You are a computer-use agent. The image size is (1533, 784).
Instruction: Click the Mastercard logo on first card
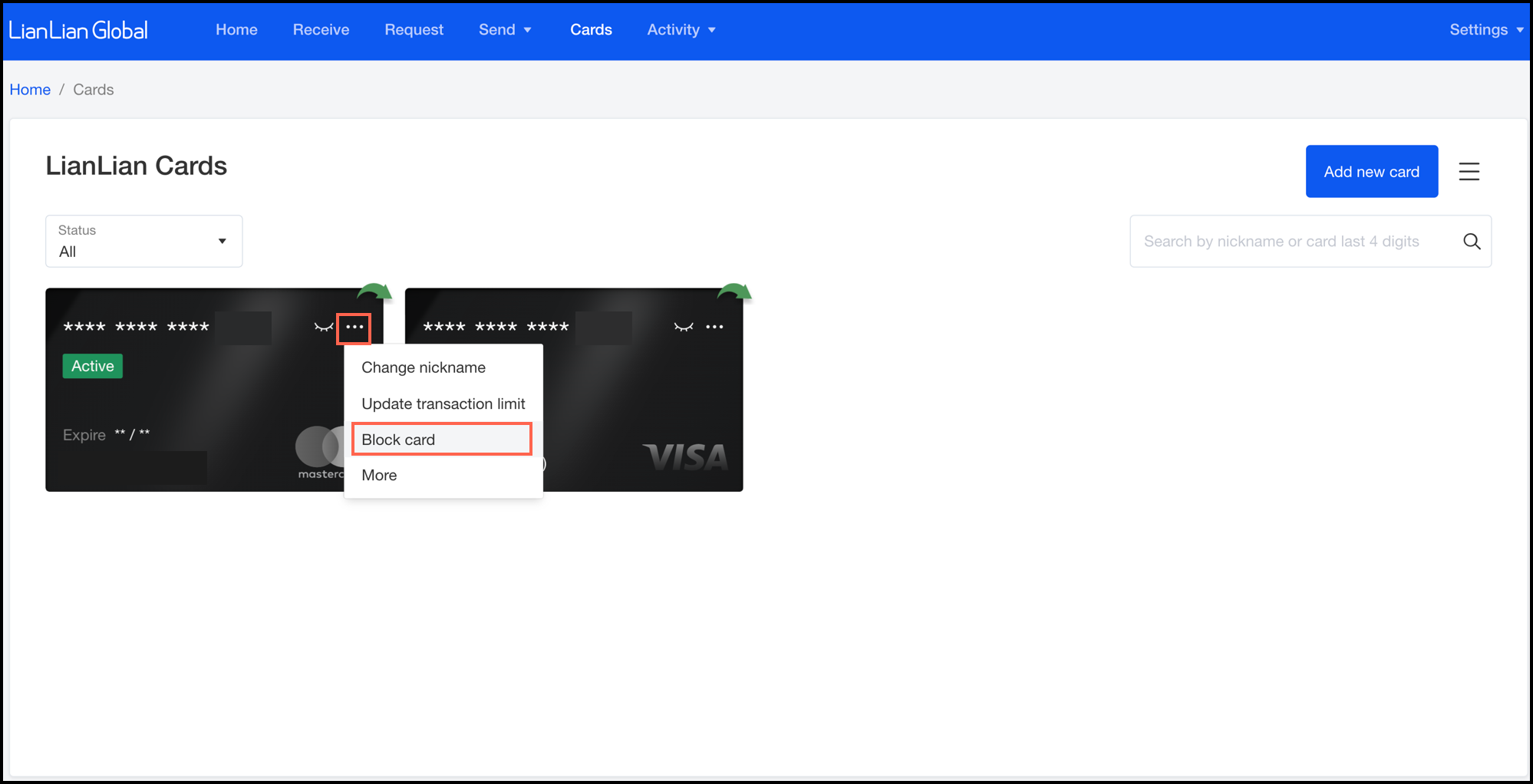point(320,453)
